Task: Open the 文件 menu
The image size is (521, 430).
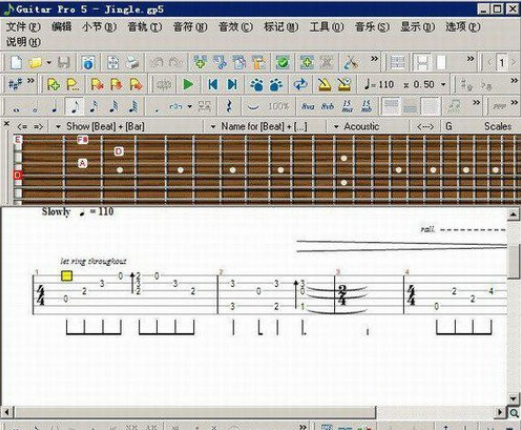Action: tap(23, 27)
